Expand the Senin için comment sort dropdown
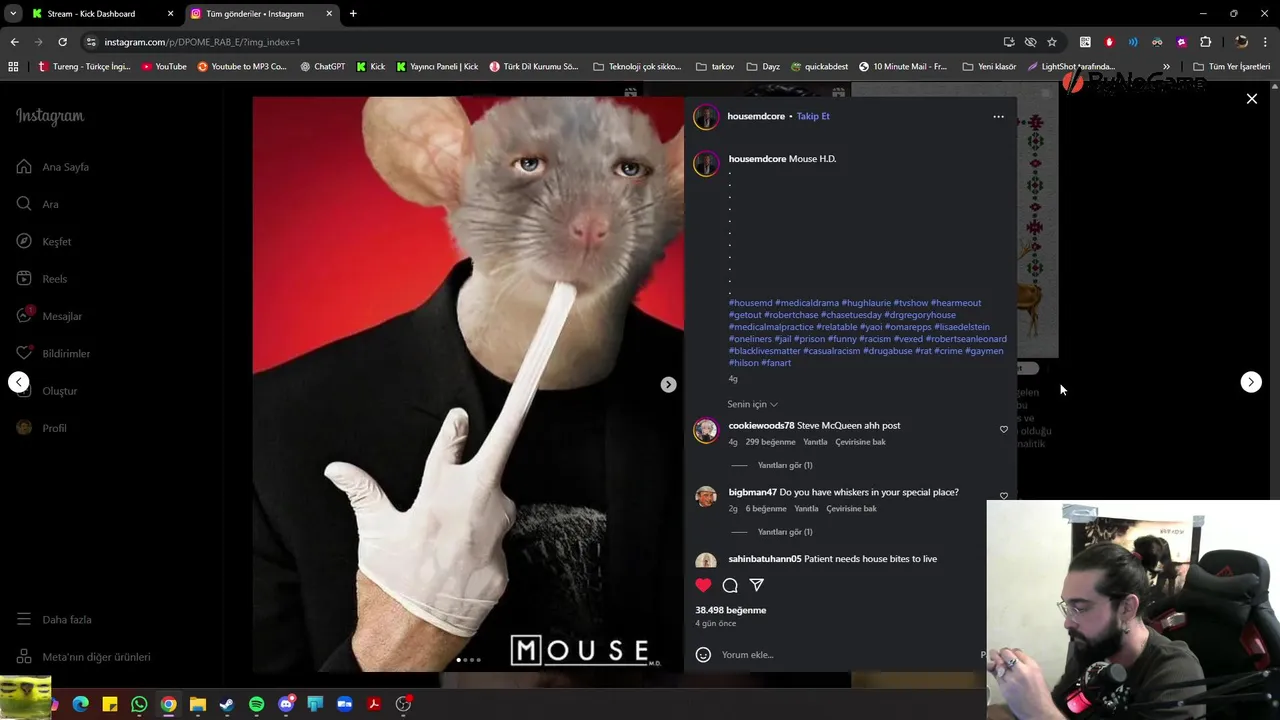This screenshot has width=1280, height=720. 752,404
